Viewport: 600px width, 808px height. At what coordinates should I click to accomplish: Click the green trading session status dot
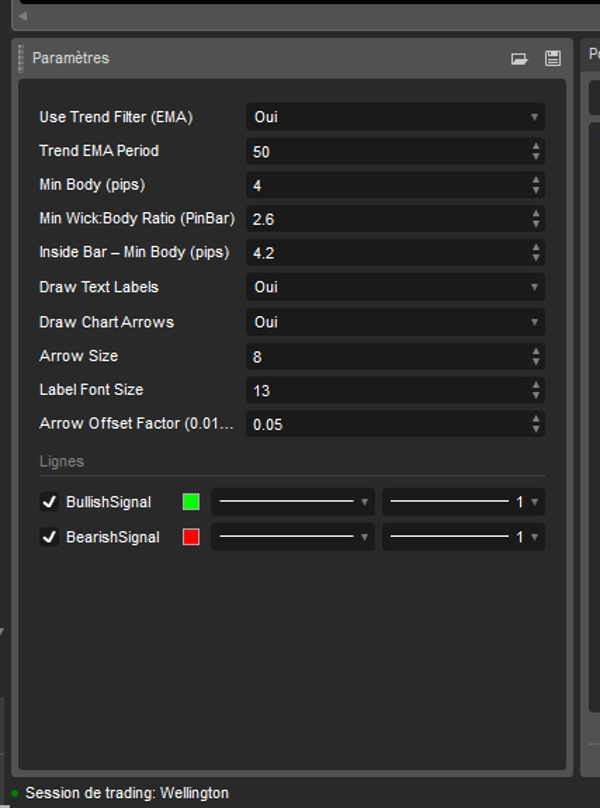pyautogui.click(x=16, y=793)
